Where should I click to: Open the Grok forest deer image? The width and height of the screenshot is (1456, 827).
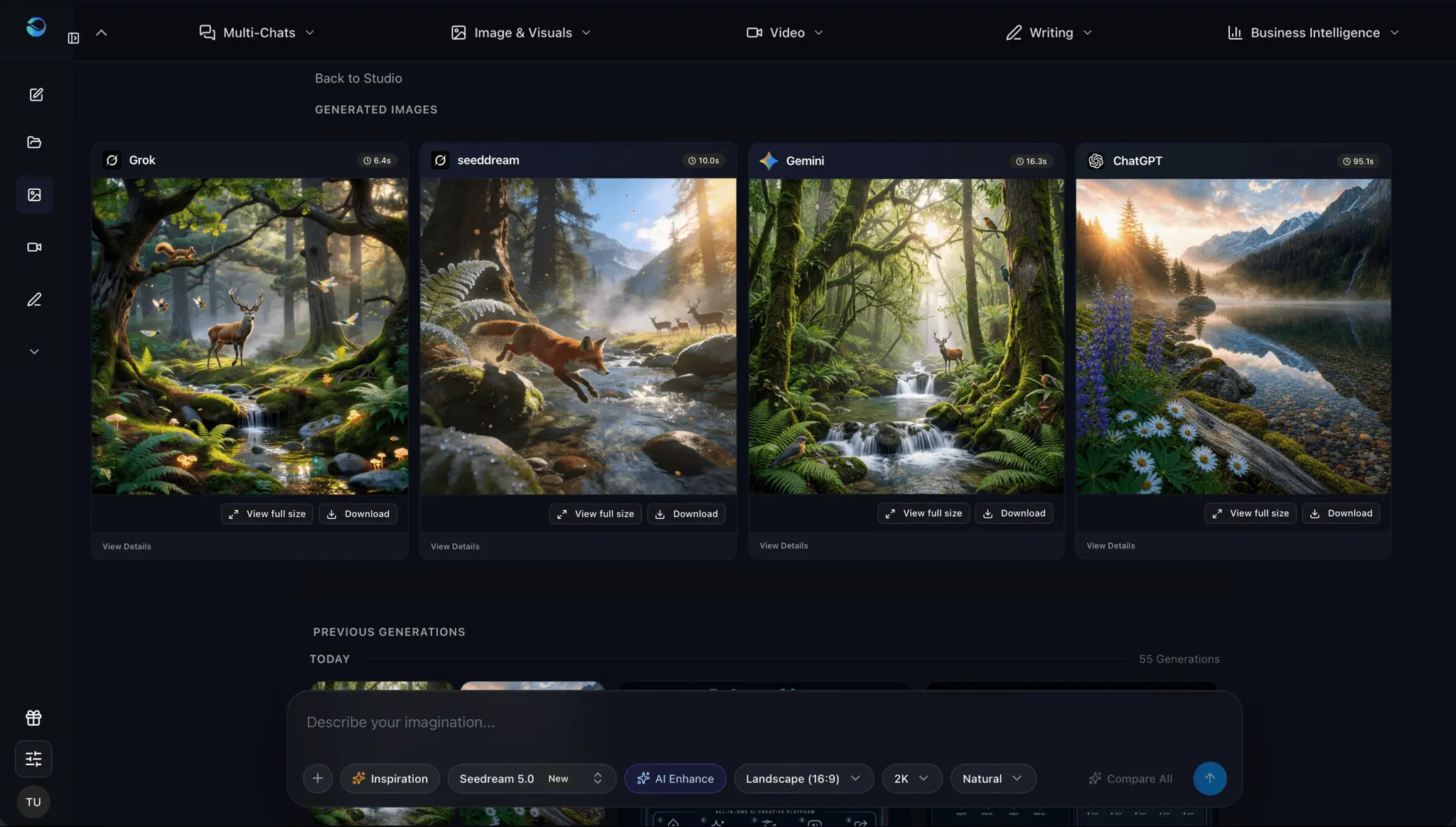[x=250, y=336]
